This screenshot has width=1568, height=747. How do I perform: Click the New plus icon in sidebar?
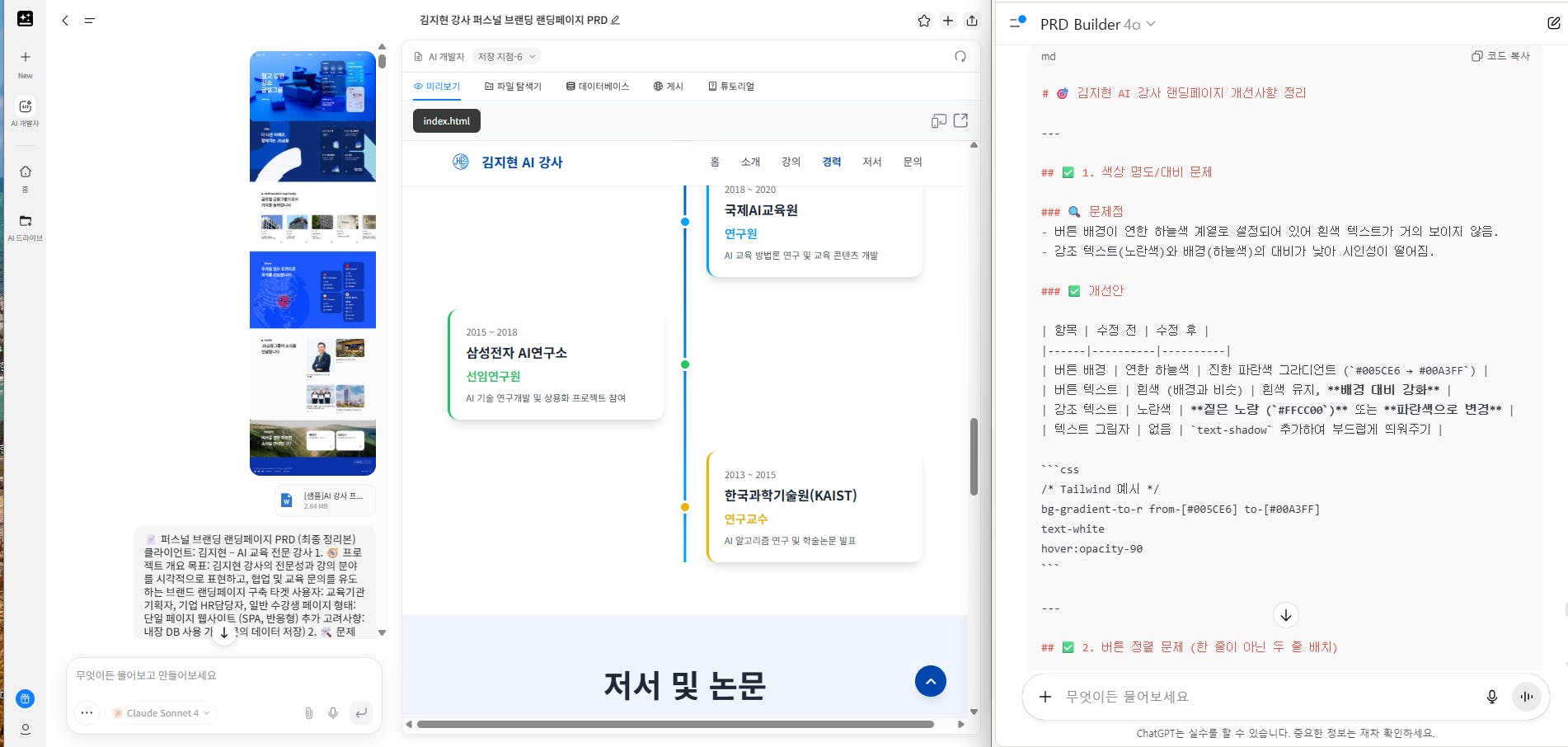pyautogui.click(x=26, y=57)
